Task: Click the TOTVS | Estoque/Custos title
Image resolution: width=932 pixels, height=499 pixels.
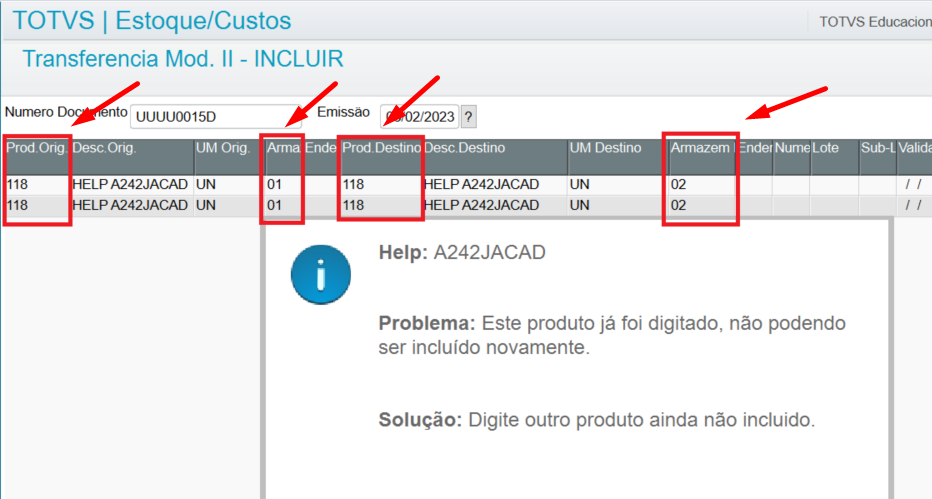Action: pos(152,21)
